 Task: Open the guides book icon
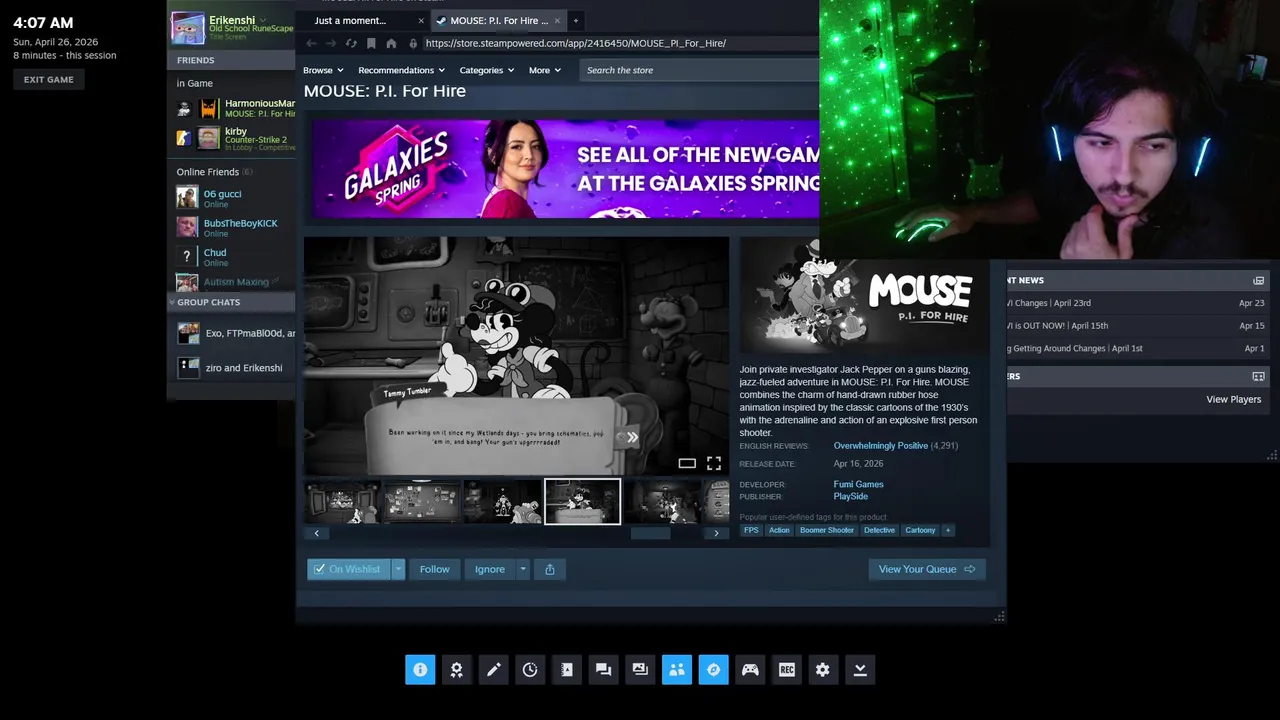[x=567, y=670]
